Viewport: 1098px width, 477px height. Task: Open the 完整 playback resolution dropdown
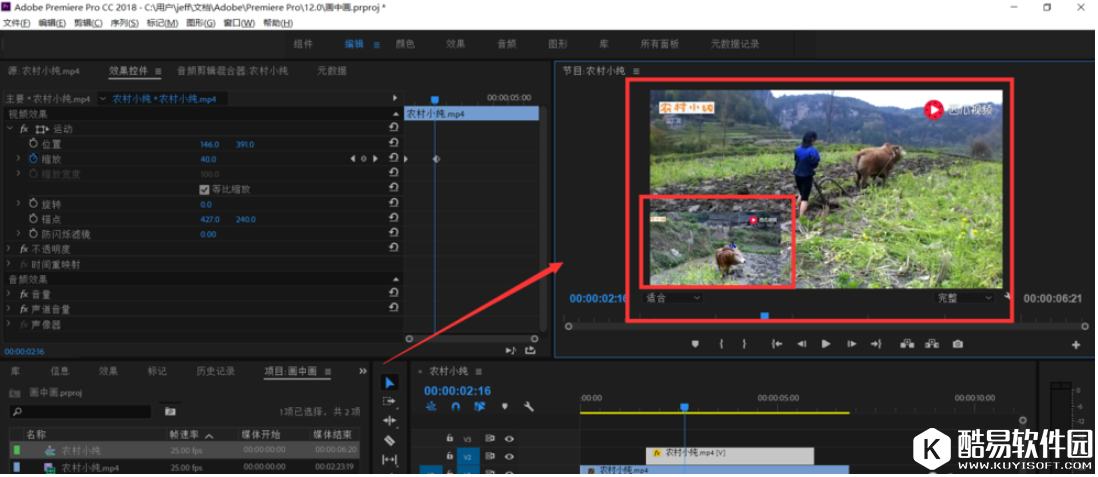[964, 298]
